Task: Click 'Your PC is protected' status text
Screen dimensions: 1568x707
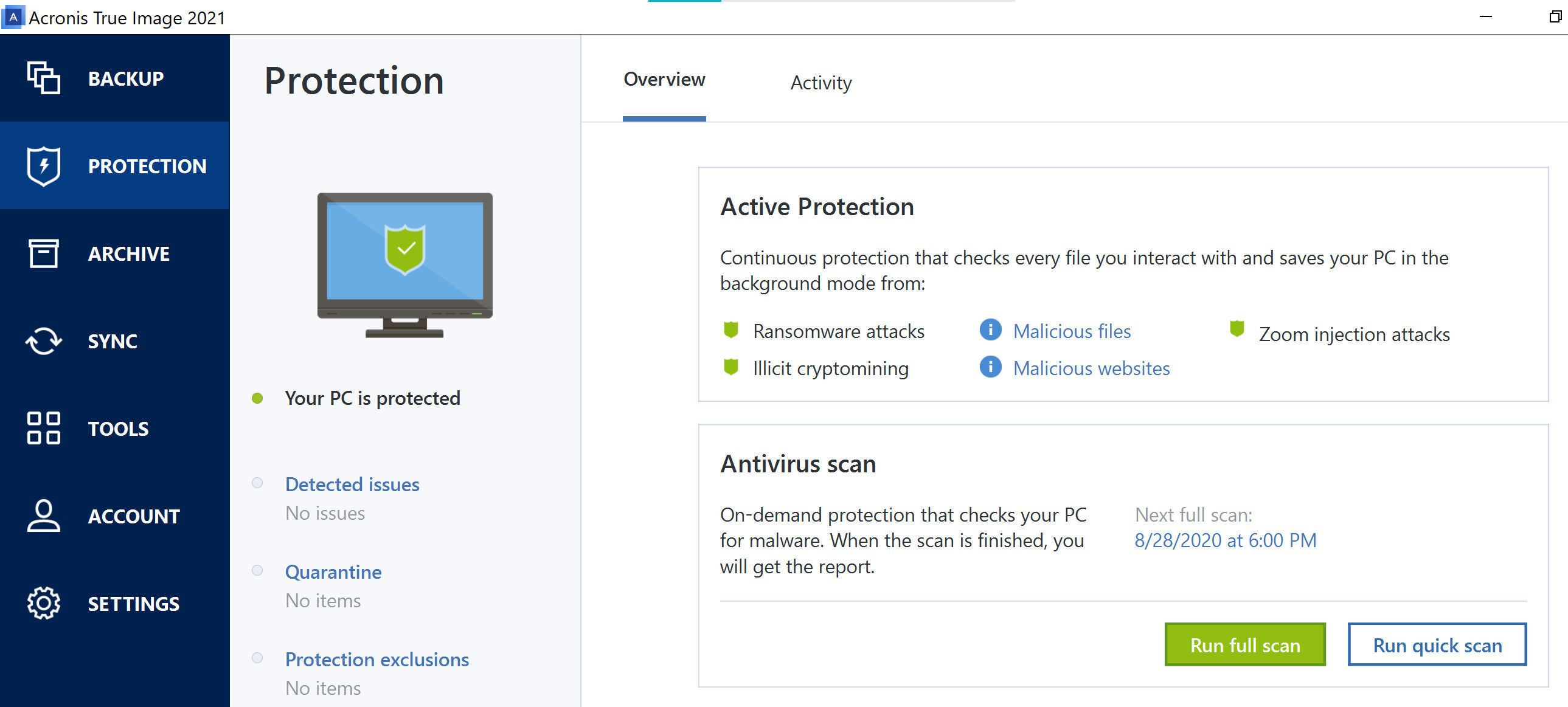Action: [x=372, y=398]
